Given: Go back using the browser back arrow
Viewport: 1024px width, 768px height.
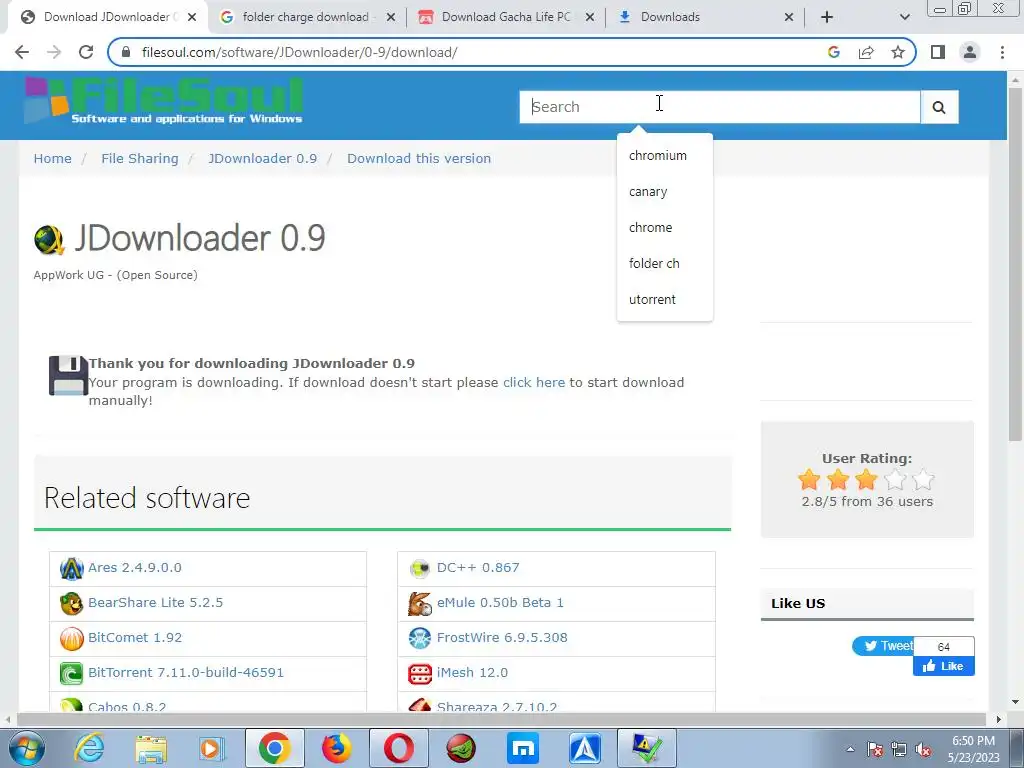Looking at the screenshot, I should click(22, 52).
